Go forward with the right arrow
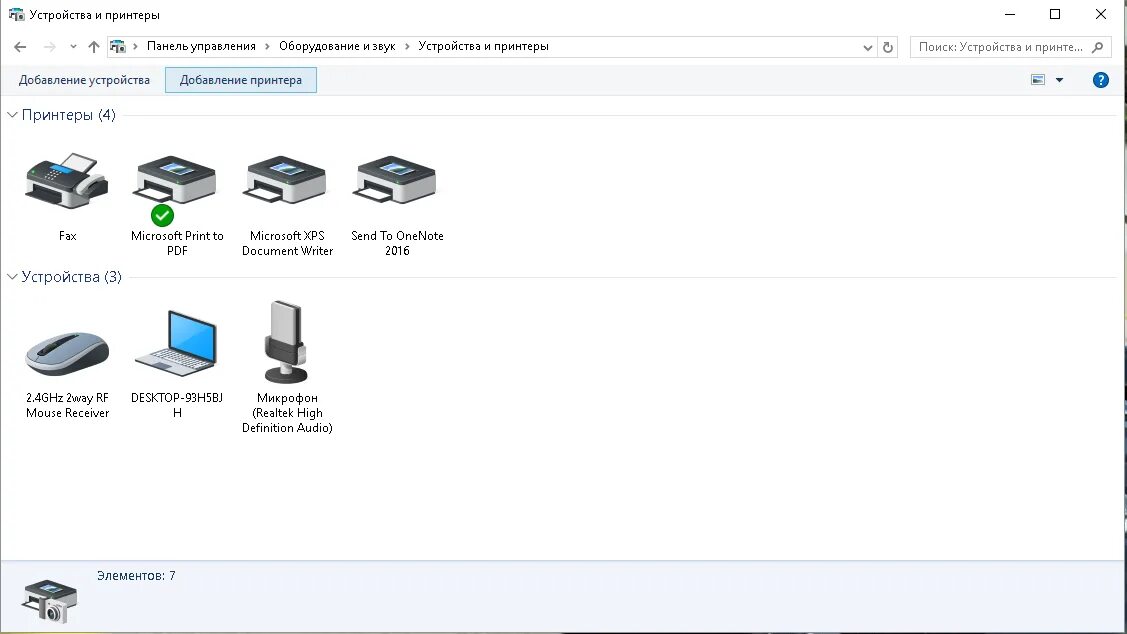The width and height of the screenshot is (1127, 634). click(50, 47)
